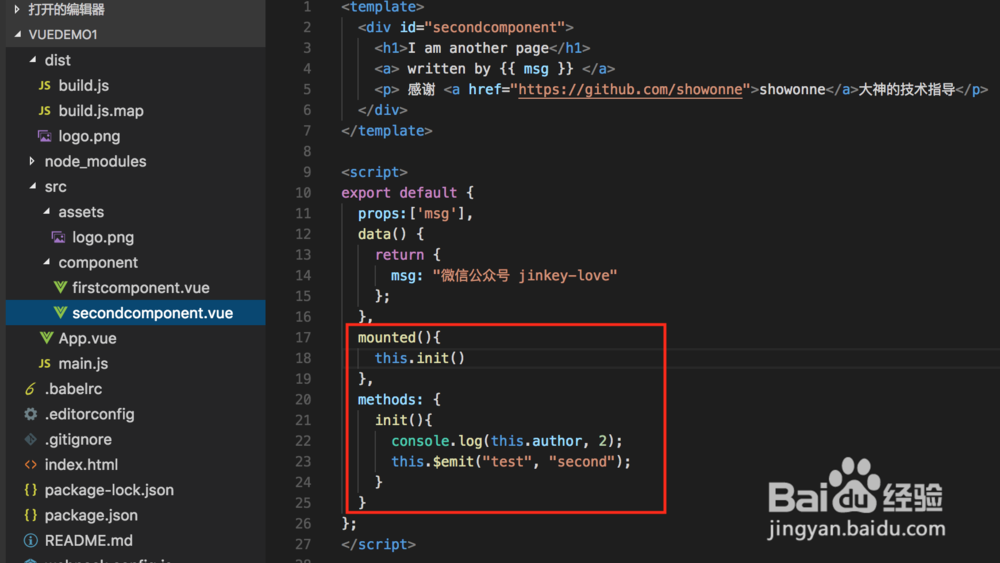Click the JS icon beside build.js
1000x563 pixels.
[x=45, y=85]
